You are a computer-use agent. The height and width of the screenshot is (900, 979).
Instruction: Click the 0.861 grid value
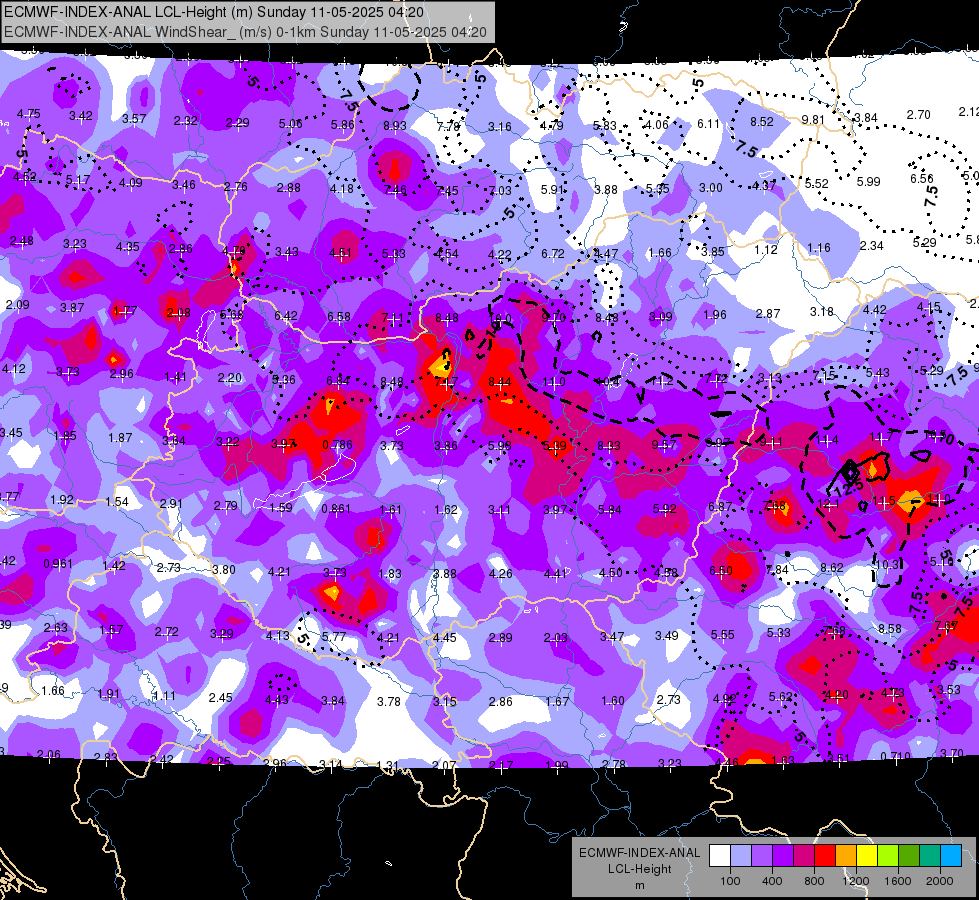pos(336,508)
